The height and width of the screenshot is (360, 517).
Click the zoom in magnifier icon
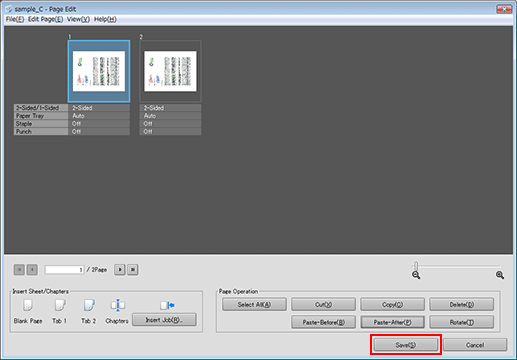tap(500, 275)
